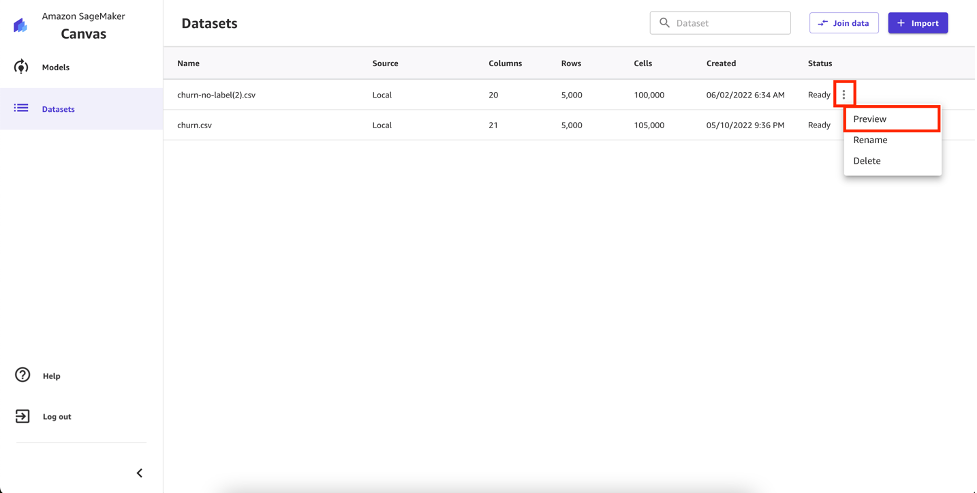Click the Log out icon
Screen dimensions: 977x493
click(x=22, y=416)
